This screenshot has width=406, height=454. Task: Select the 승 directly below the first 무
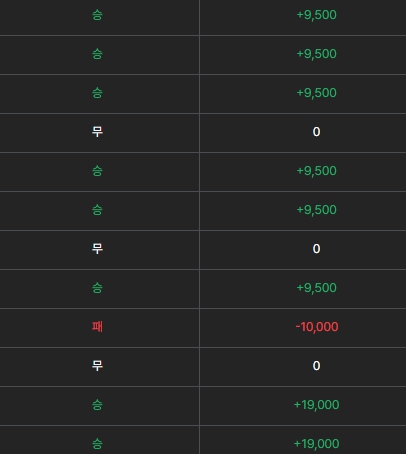click(x=97, y=171)
